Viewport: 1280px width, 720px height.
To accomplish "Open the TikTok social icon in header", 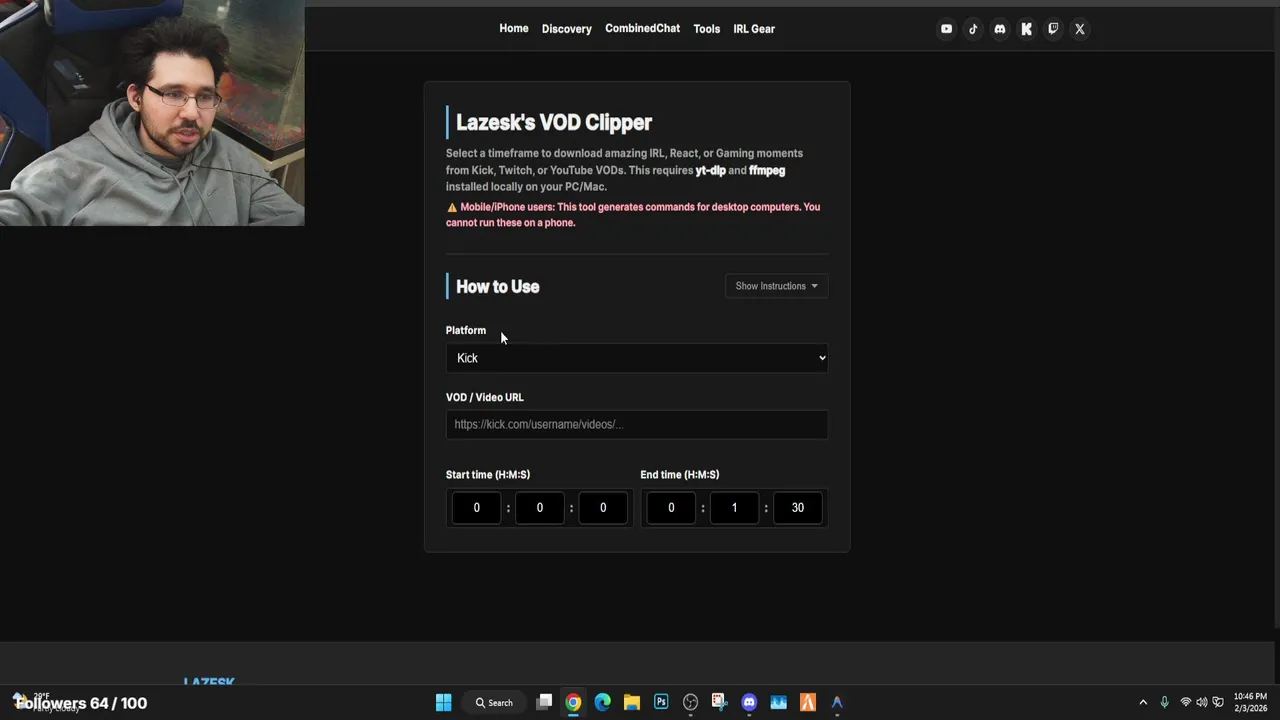I will click(x=973, y=29).
